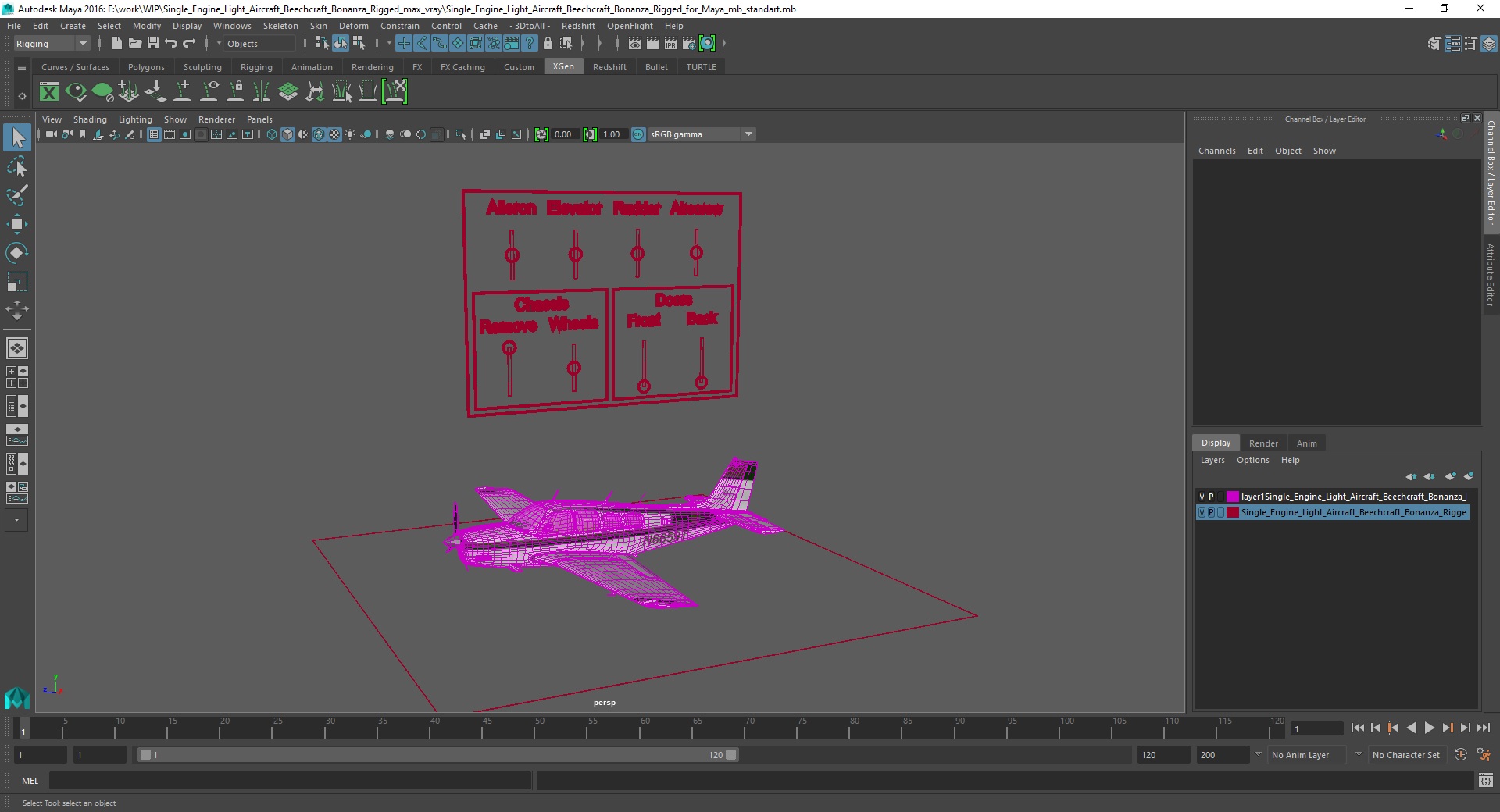Open render settings icon

(689, 44)
